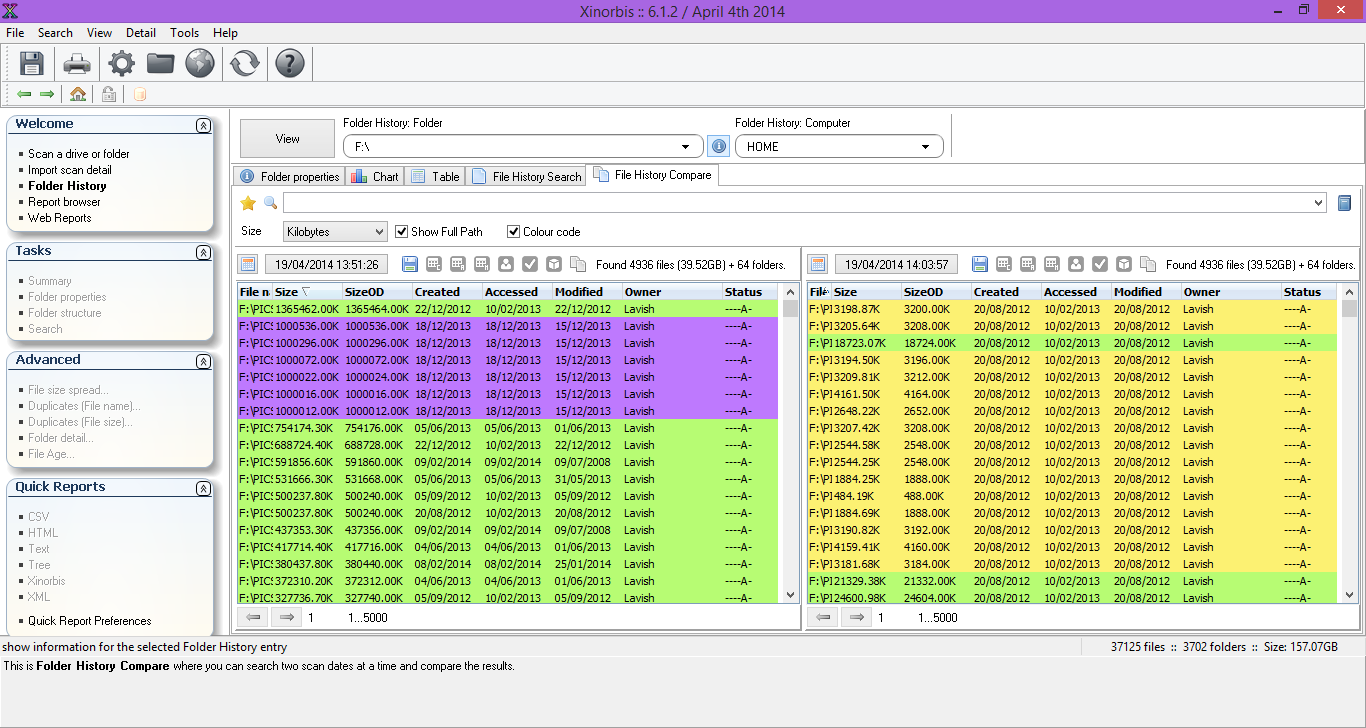Image resolution: width=1366 pixels, height=728 pixels.
Task: Open settings with the gear icon
Action: (121, 64)
